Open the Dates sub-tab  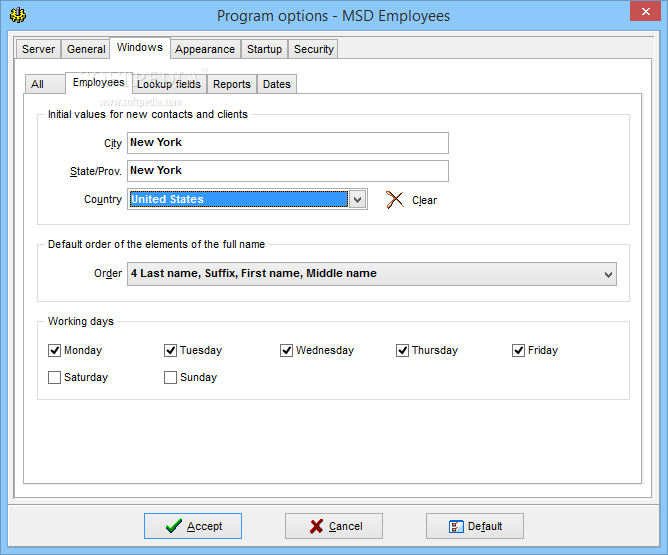click(276, 84)
